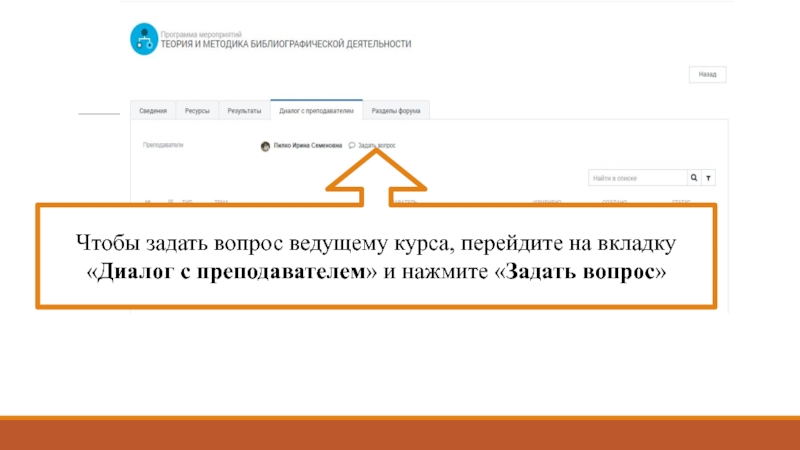Go to the Разделы форума tab

(396, 111)
